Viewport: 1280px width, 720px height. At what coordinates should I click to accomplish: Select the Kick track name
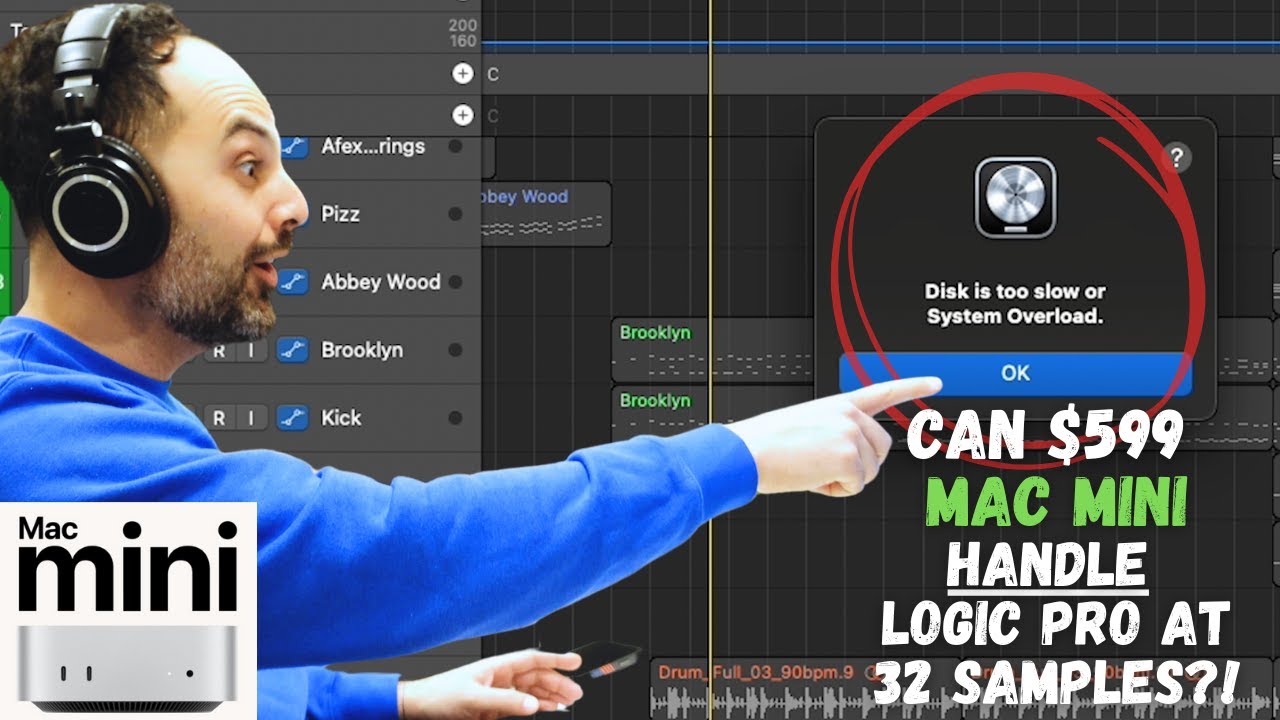coord(341,418)
